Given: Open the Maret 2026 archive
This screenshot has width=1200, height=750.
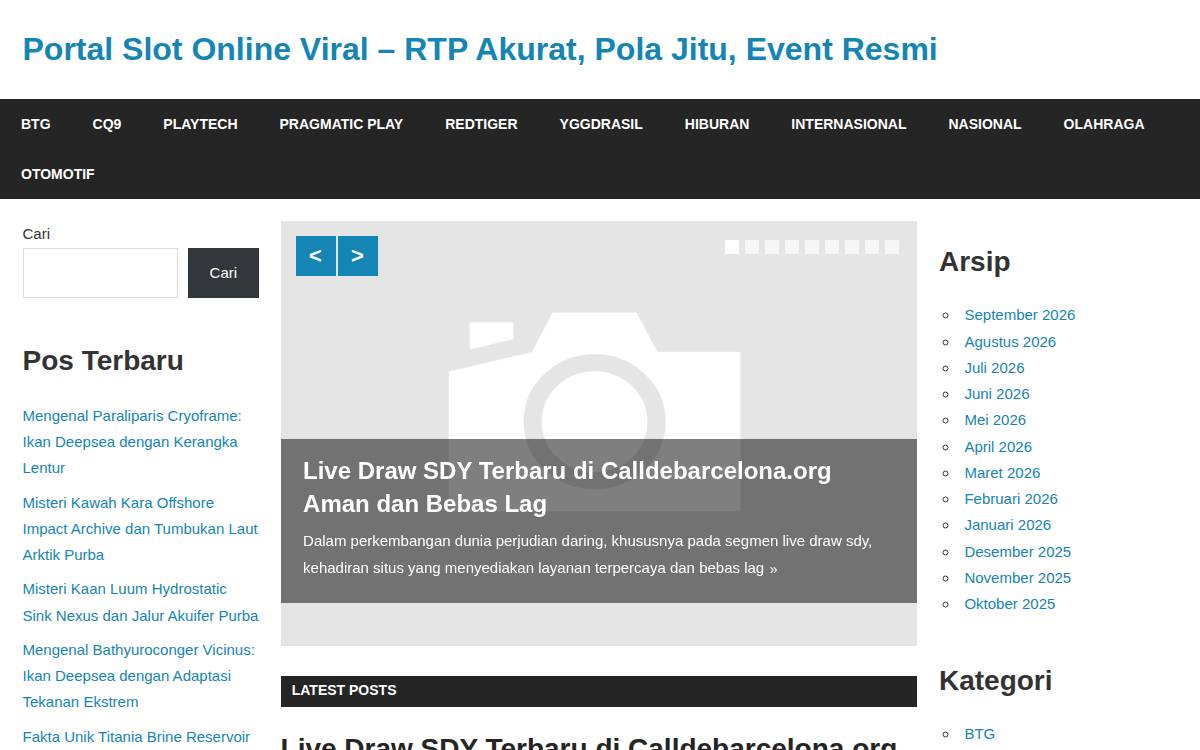Looking at the screenshot, I should coord(1002,473).
